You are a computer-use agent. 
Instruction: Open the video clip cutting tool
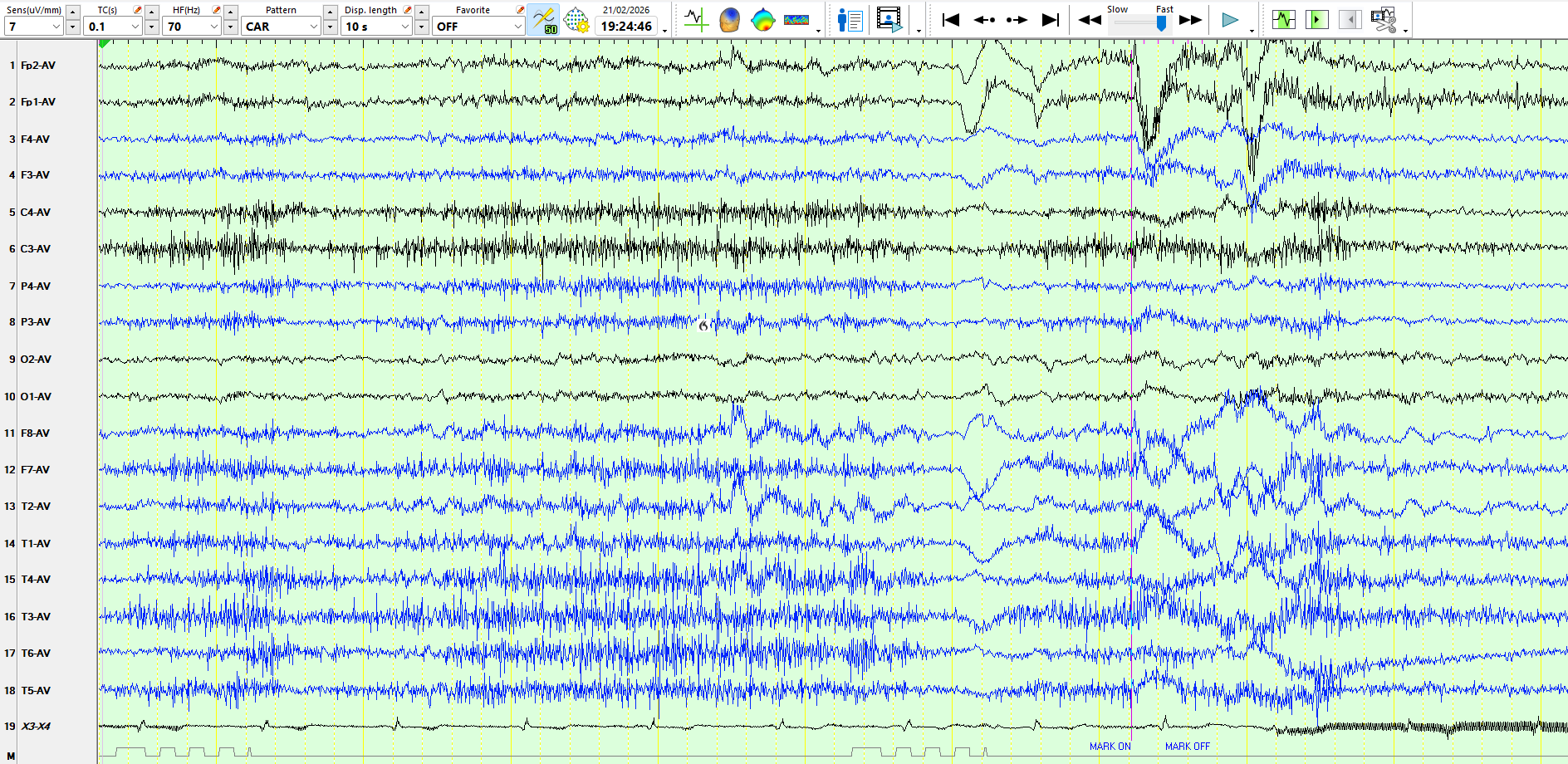1383,20
